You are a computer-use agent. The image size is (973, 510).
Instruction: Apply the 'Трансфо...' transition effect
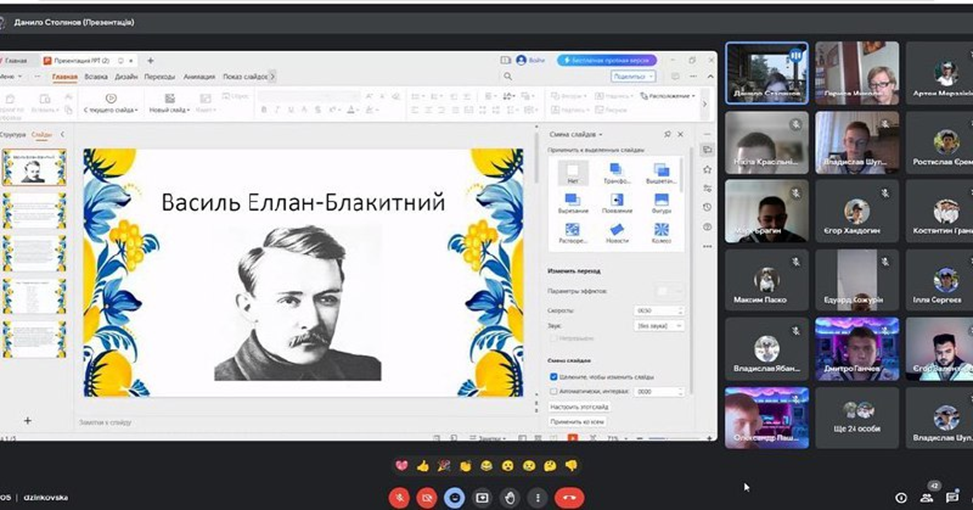617,172
